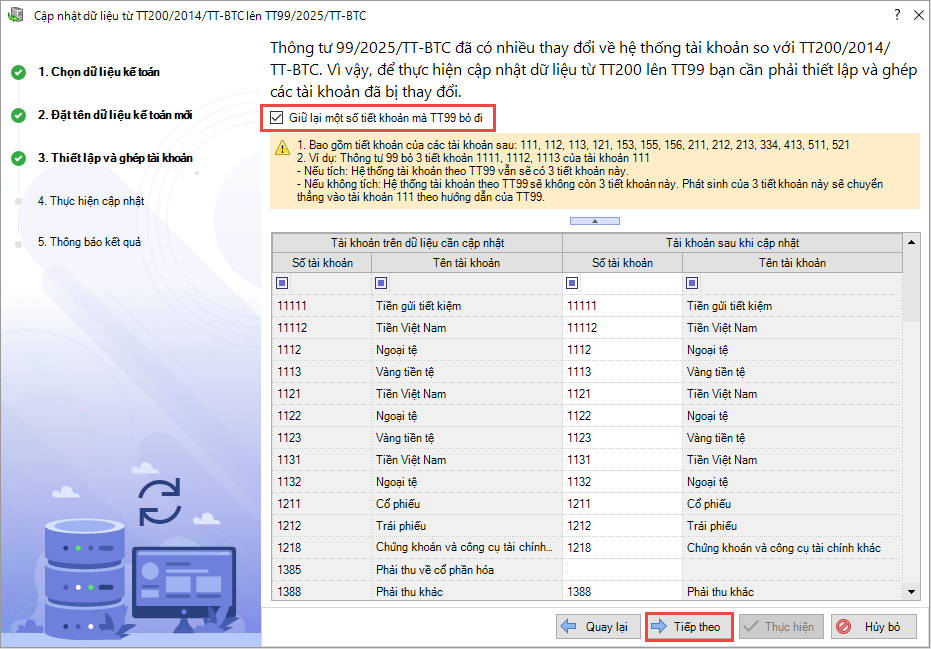Click green checkmark icon of step 3
Screen dimensions: 931x649
pos(18,159)
